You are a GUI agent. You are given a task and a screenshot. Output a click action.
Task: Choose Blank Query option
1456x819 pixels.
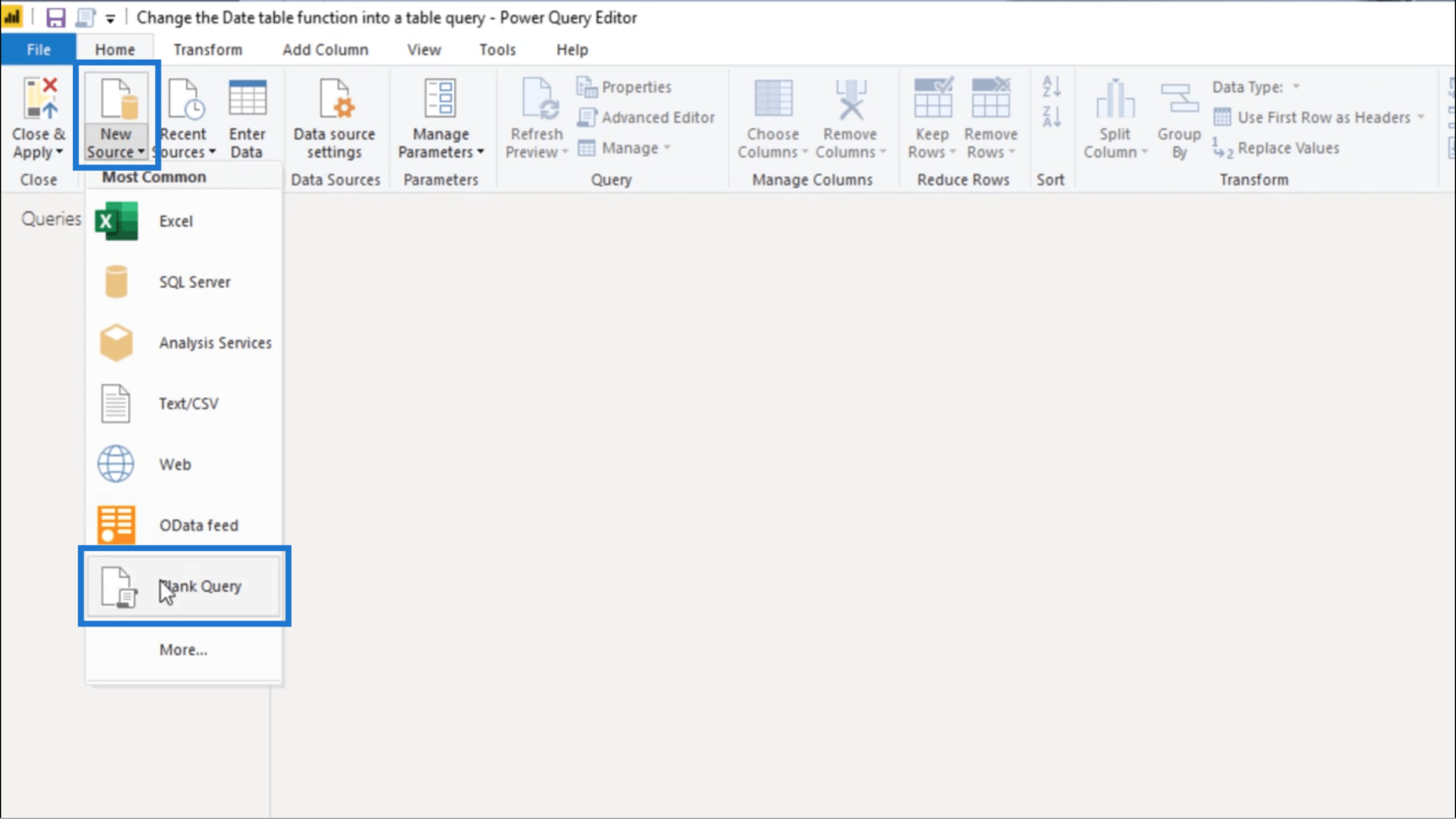(184, 586)
